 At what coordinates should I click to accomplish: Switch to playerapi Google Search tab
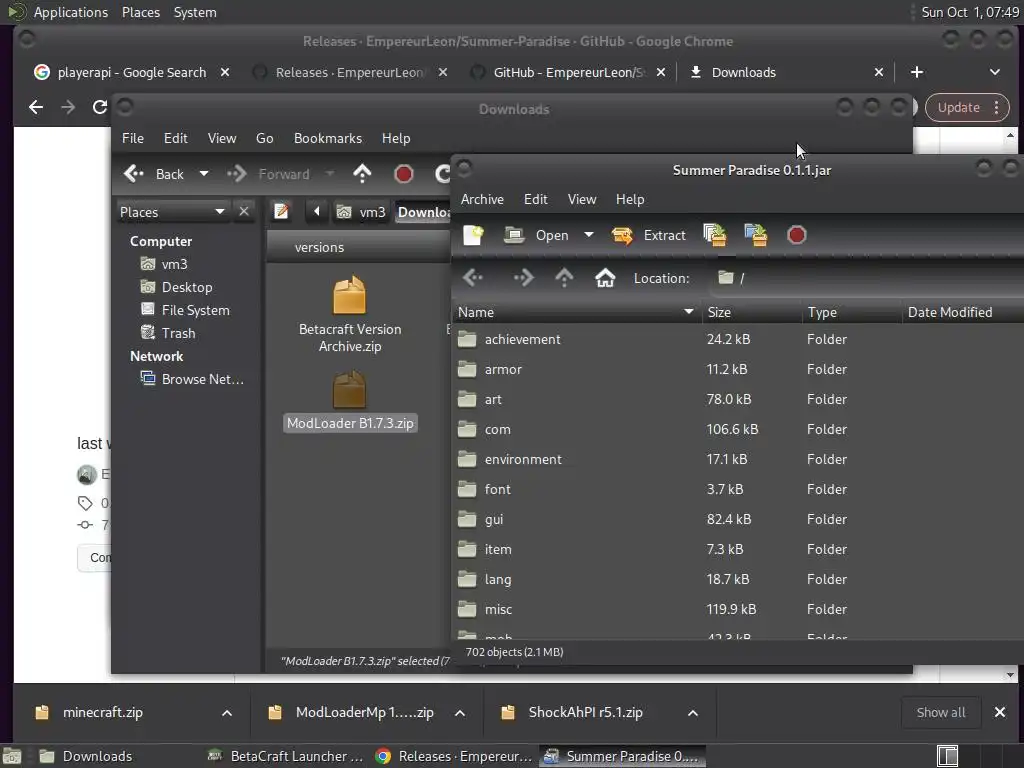click(x=131, y=72)
